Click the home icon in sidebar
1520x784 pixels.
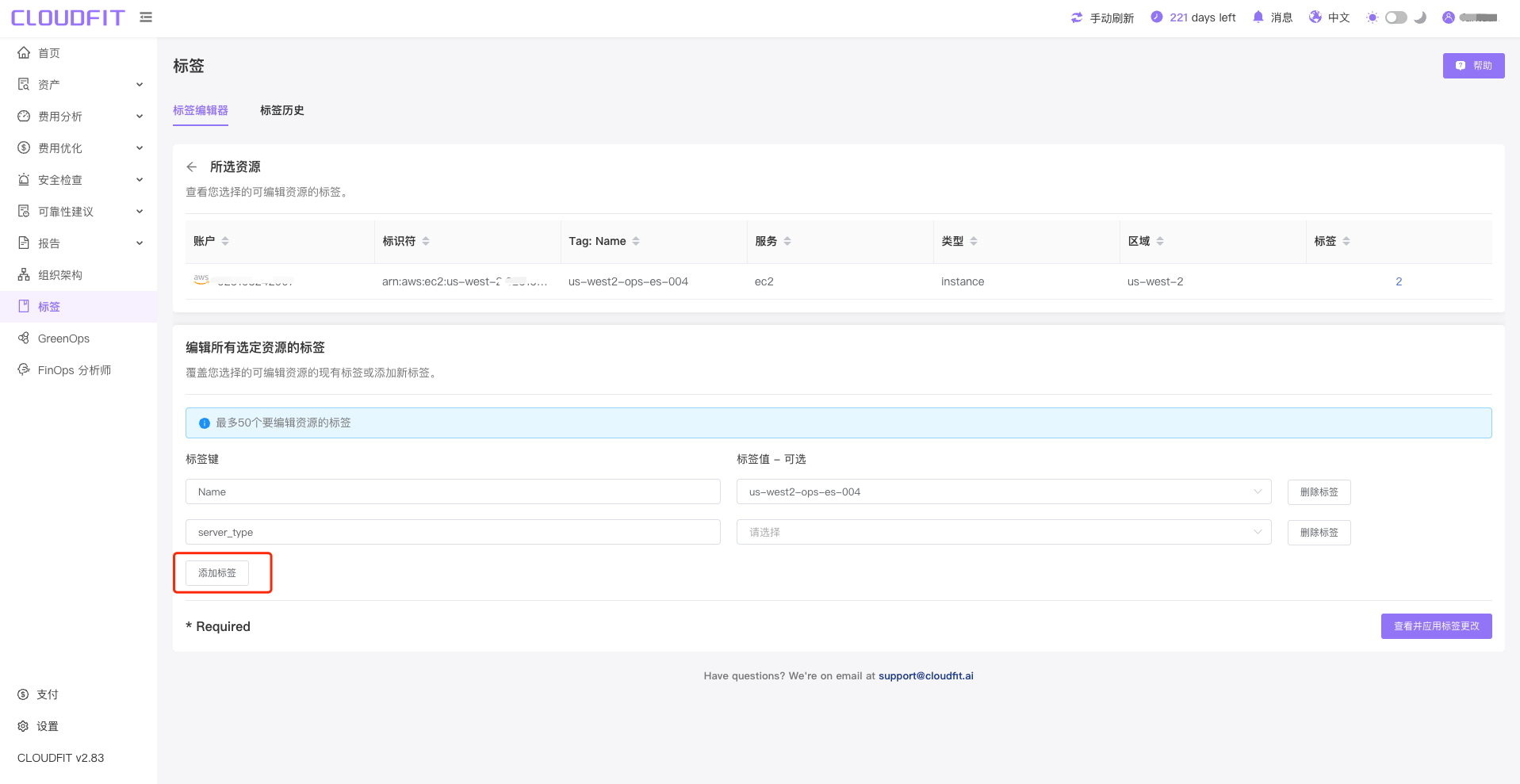pyautogui.click(x=24, y=53)
